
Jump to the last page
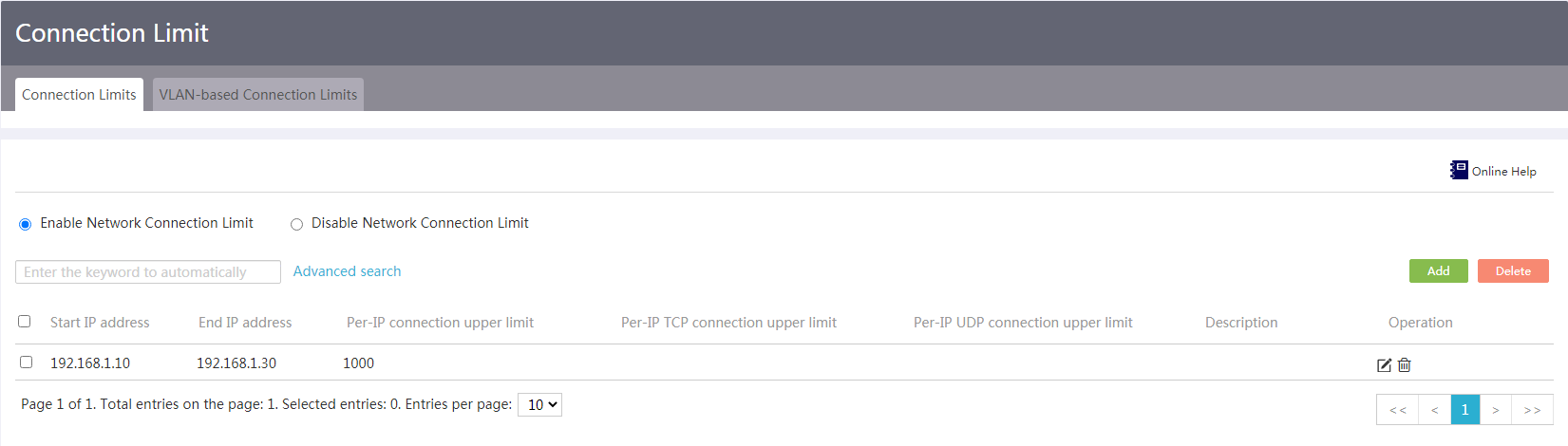tap(1532, 410)
